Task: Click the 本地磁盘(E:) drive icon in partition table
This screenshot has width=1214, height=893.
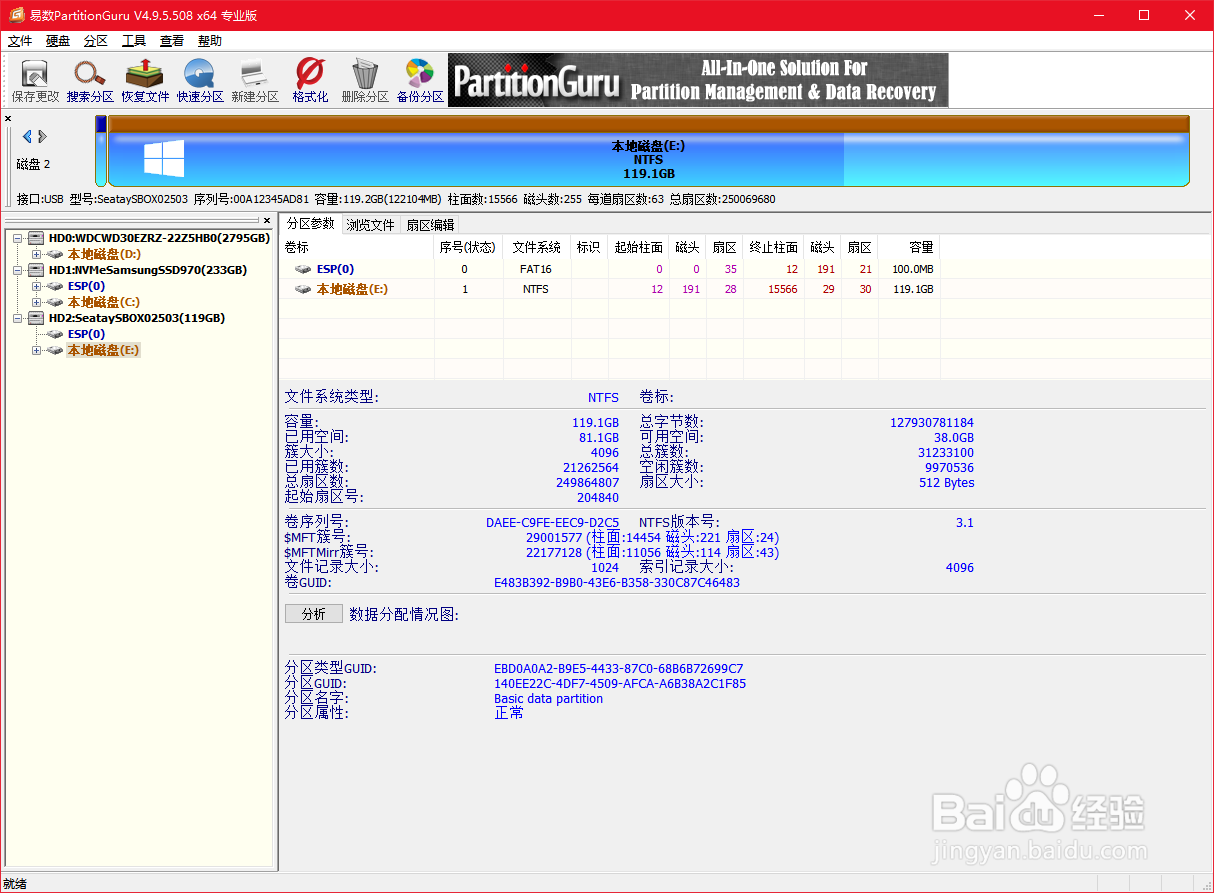Action: click(x=303, y=289)
